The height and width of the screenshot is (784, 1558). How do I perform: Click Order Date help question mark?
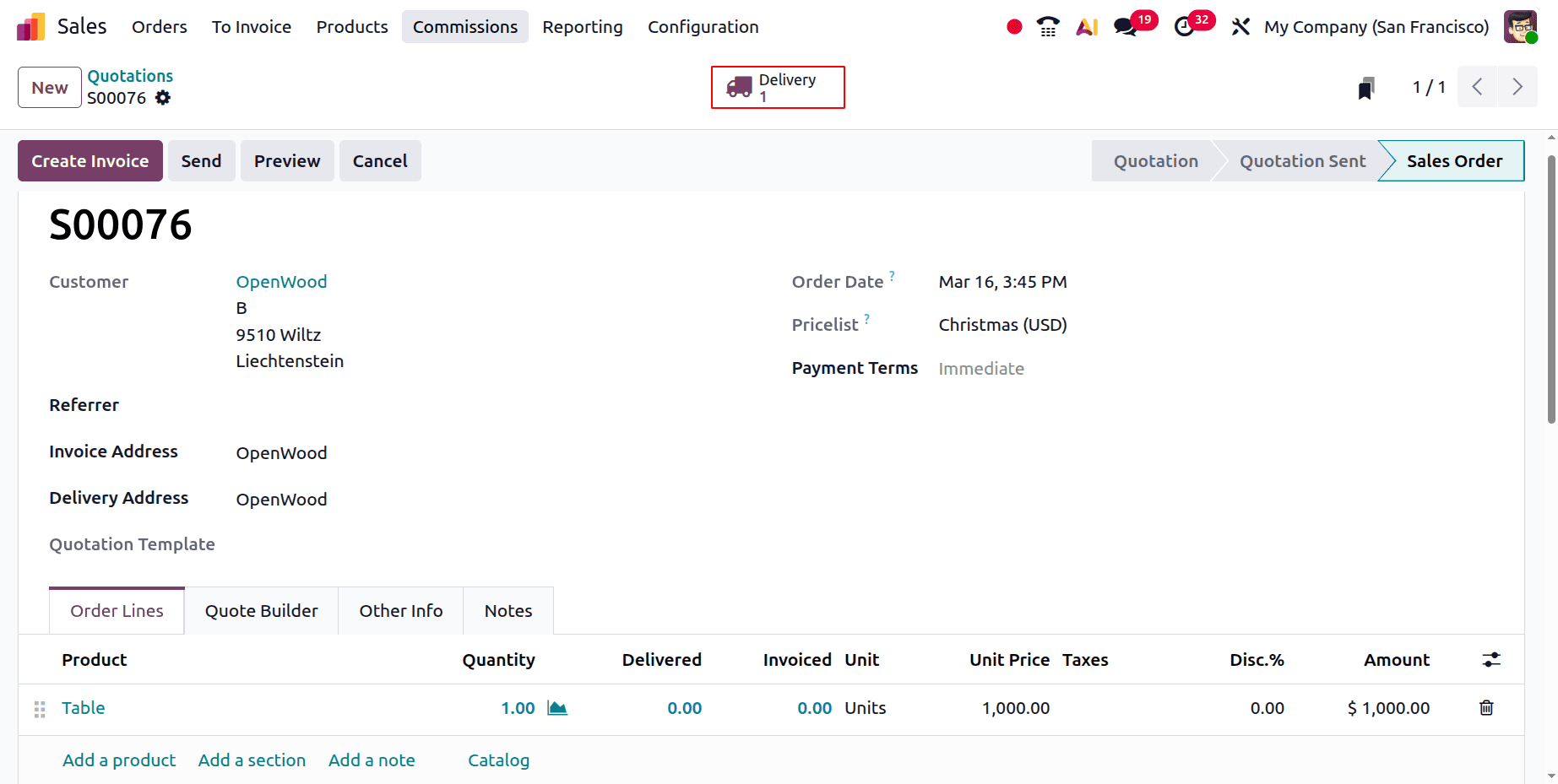point(892,275)
